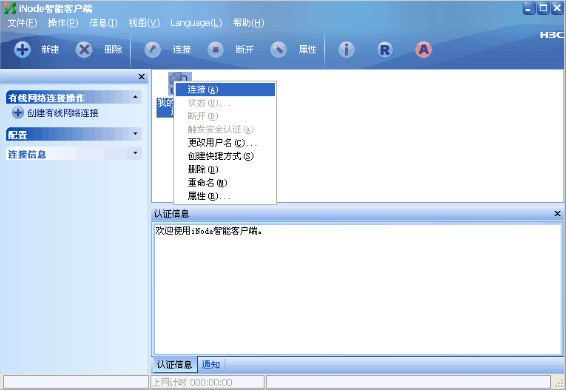Image resolution: width=566 pixels, height=390 pixels.
Task: Switch to the 通知 tab
Action: click(210, 365)
